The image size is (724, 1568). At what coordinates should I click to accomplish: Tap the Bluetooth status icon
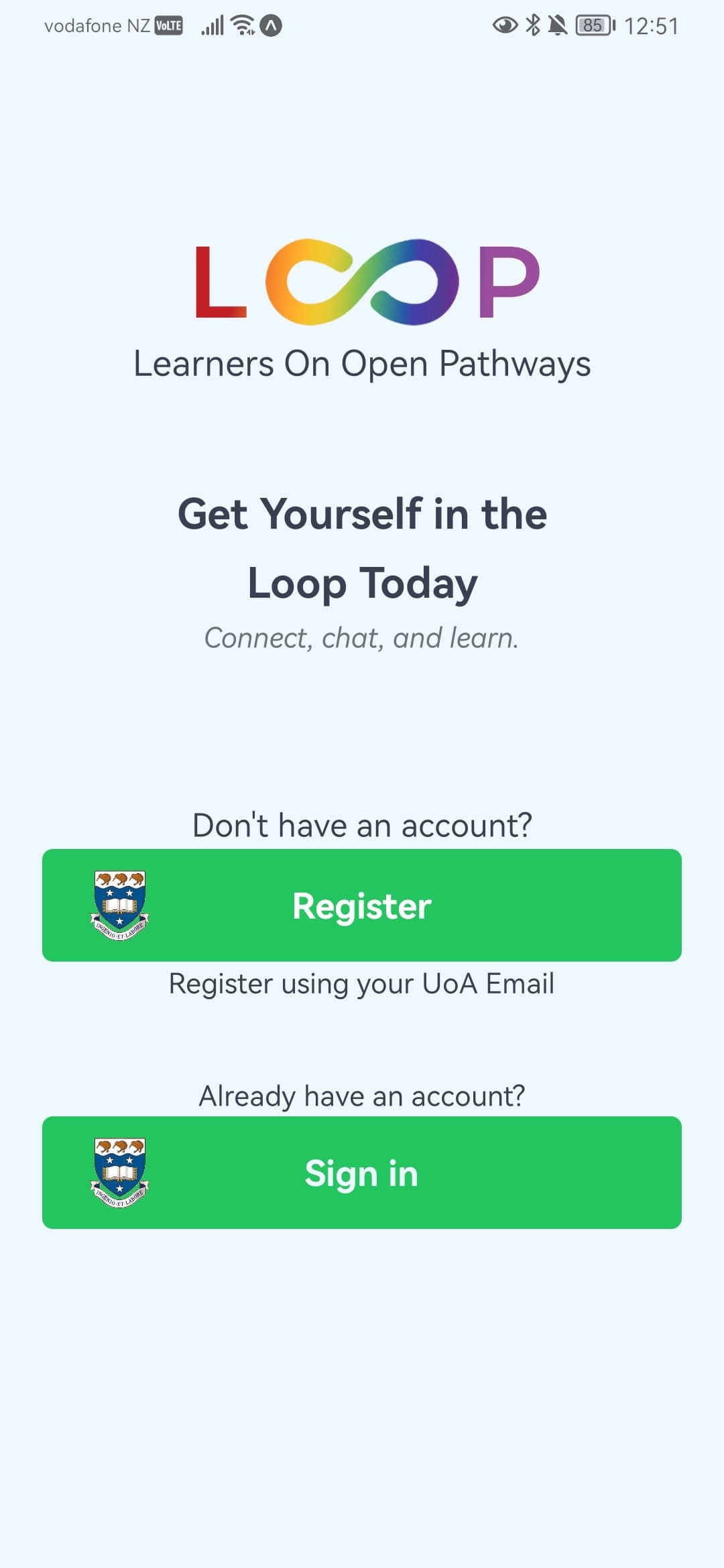[x=533, y=25]
